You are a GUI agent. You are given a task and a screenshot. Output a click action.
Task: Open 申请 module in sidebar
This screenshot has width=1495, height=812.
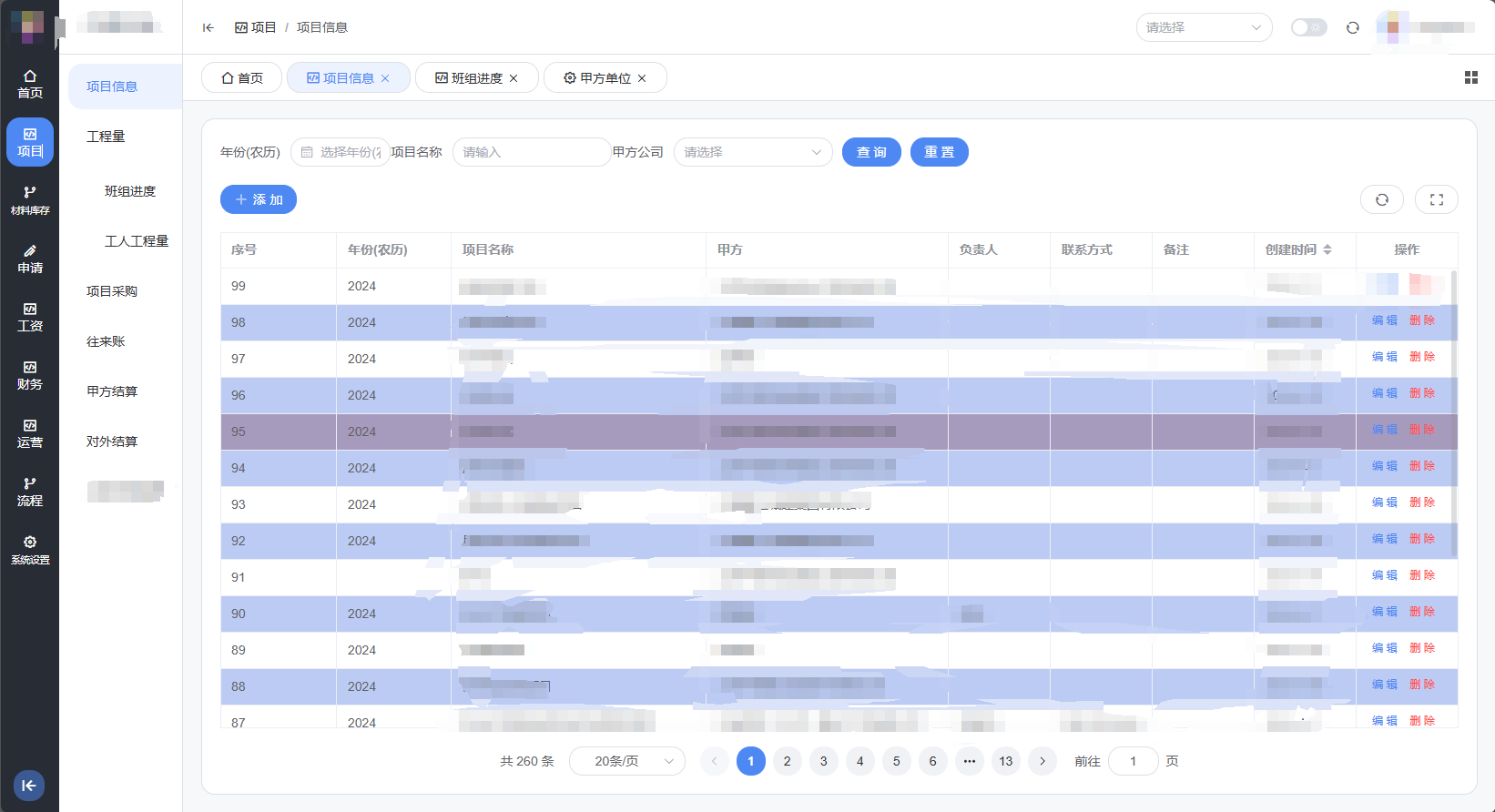(x=30, y=259)
